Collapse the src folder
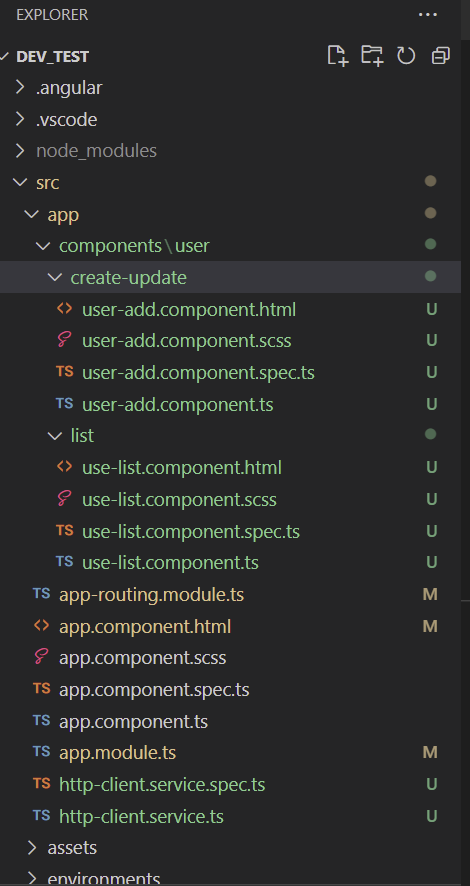Viewport: 470px width, 886px height. click(230, 183)
